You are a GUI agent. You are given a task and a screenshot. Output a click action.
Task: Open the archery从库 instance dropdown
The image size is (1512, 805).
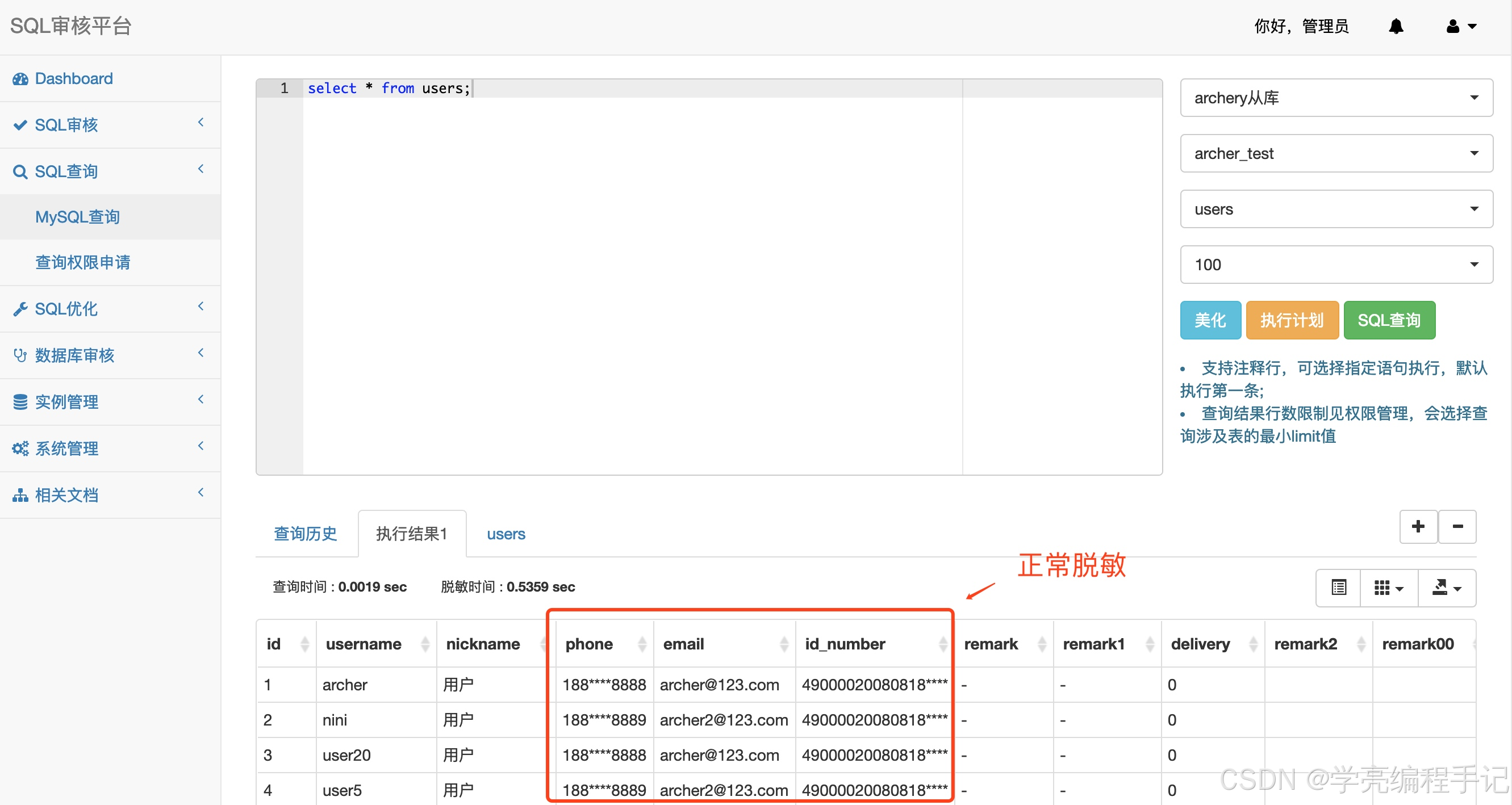(1336, 98)
